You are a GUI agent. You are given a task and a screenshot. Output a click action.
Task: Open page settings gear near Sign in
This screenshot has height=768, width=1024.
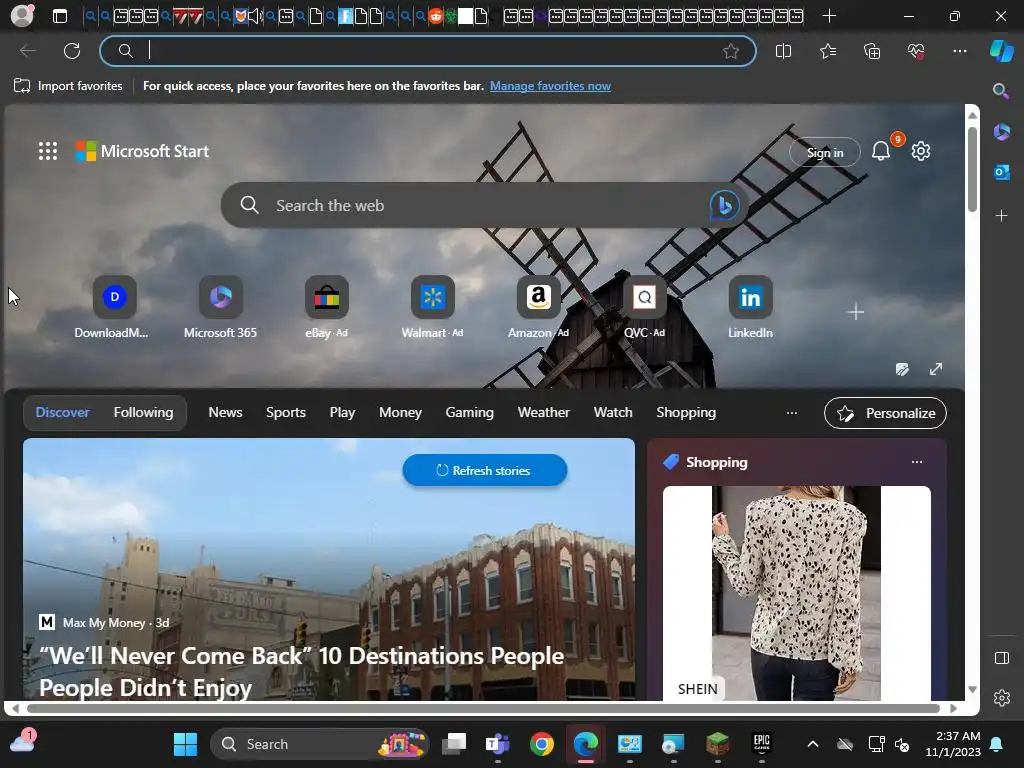[x=921, y=152]
